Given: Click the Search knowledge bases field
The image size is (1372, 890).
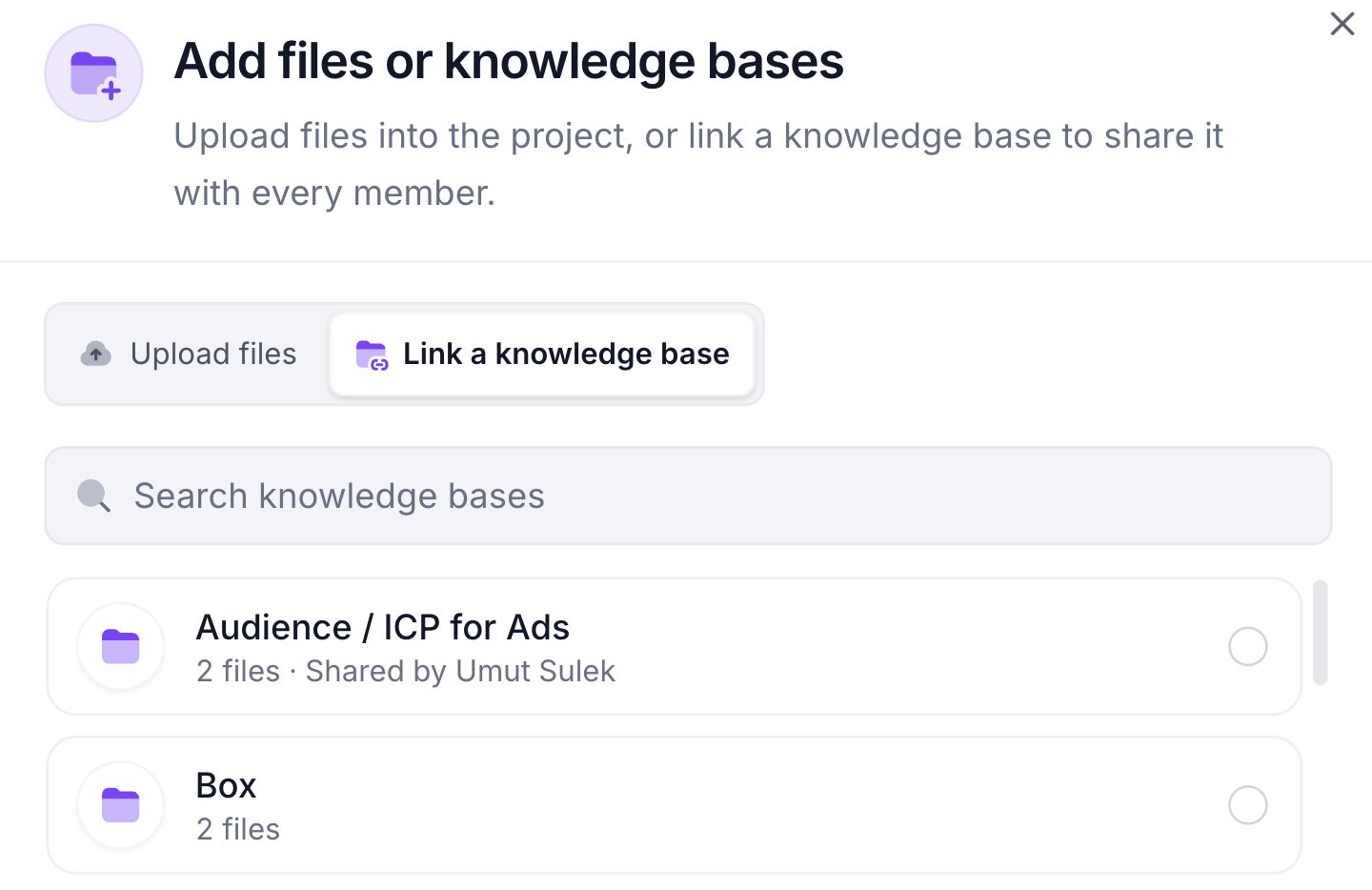Looking at the screenshot, I should point(688,496).
